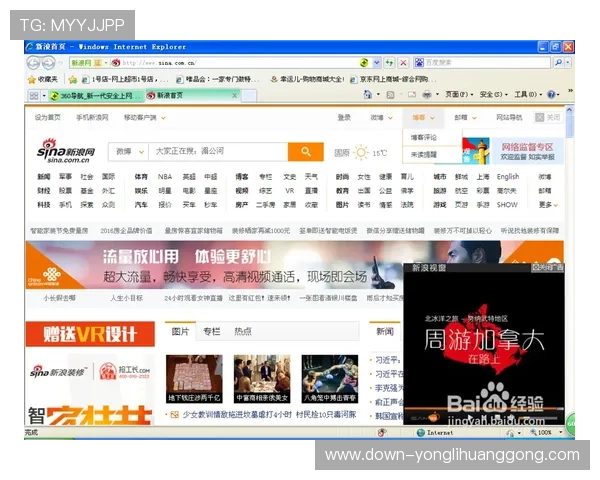The image size is (600, 480).
Task: Select 博客评论 from the 博客 dropdown
Action: tap(423, 137)
